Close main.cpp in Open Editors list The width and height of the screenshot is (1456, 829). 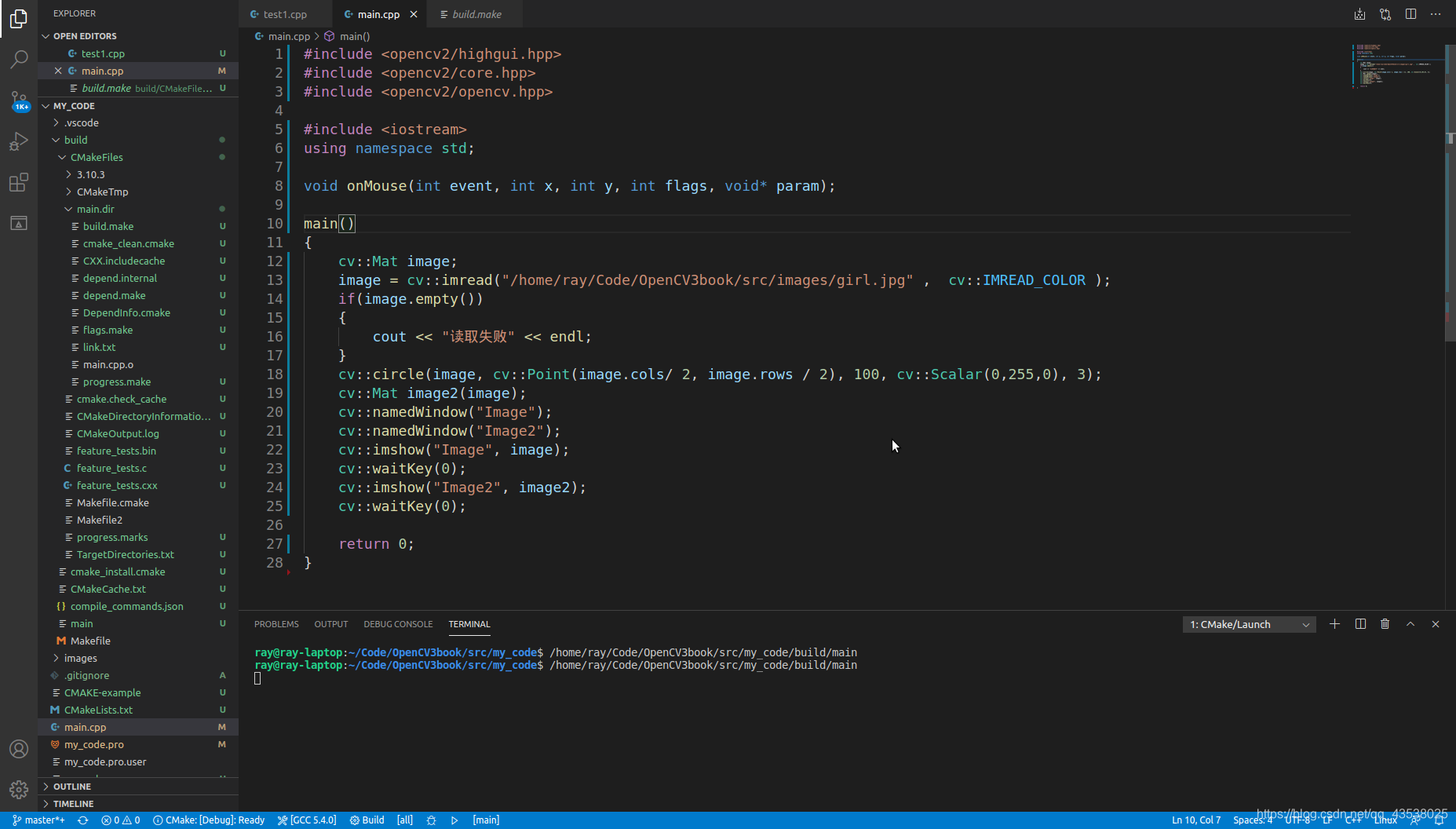coord(58,71)
